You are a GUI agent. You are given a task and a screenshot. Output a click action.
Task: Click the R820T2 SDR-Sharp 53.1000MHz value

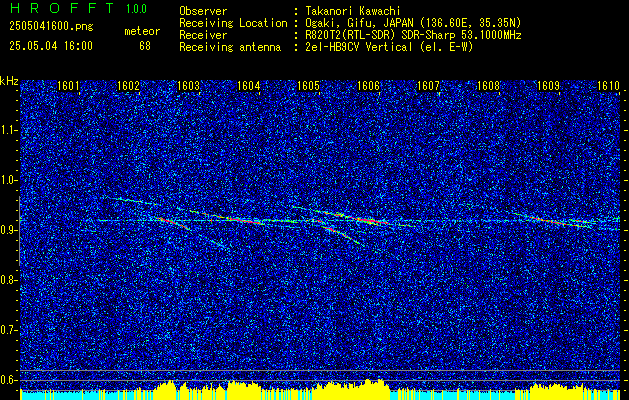pyautogui.click(x=414, y=35)
